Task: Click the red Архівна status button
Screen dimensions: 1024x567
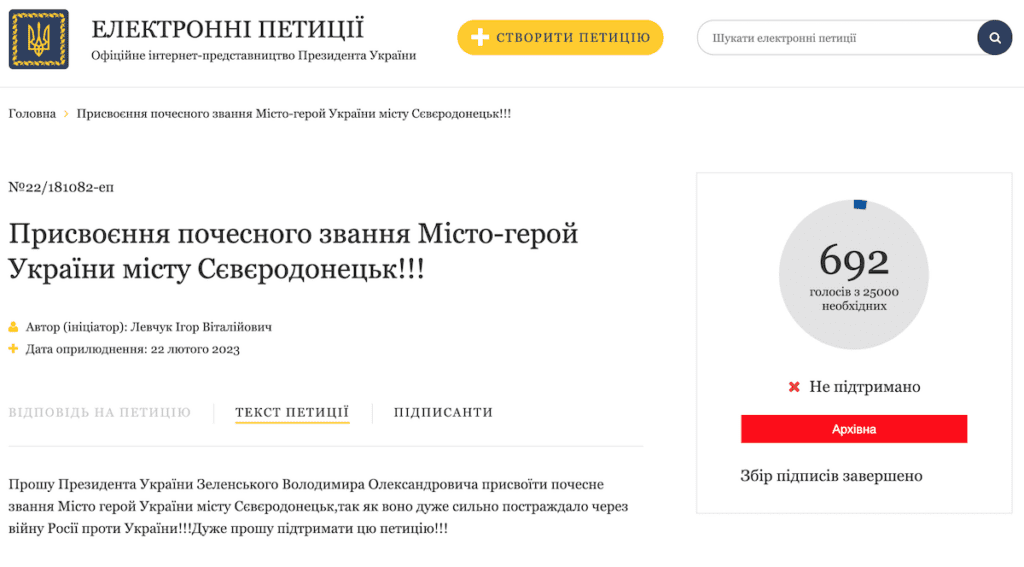Action: coord(853,429)
